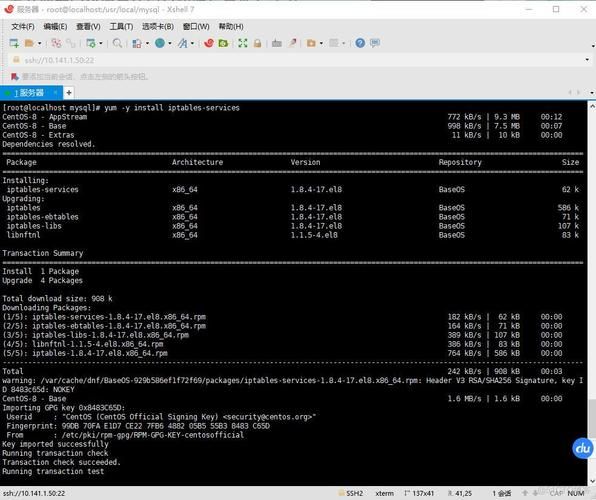The image size is (596, 500).
Task: Click the red bookmark flag on hint bar
Action: [x=14, y=77]
